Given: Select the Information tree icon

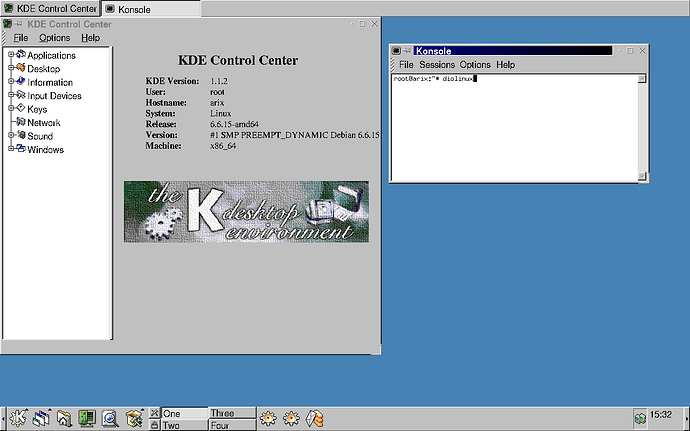Looking at the screenshot, I should (21, 81).
